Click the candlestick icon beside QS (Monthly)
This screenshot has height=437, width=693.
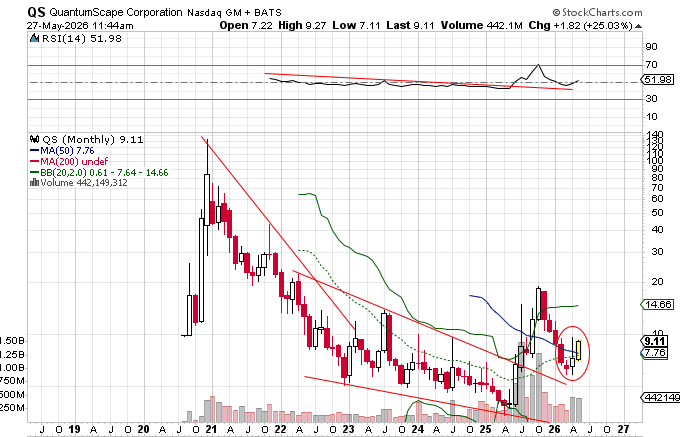pos(35,140)
